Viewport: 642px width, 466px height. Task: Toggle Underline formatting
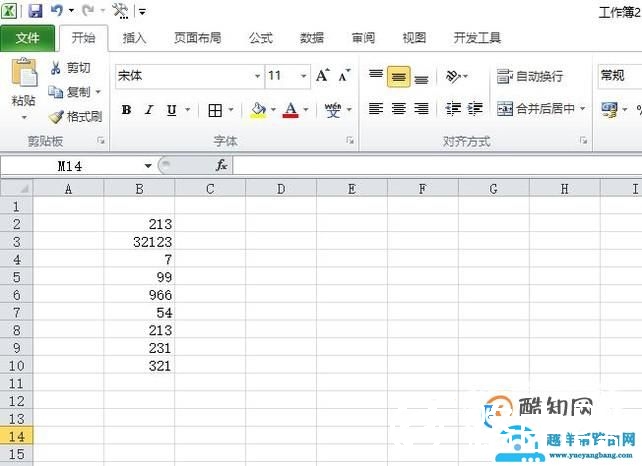(172, 110)
